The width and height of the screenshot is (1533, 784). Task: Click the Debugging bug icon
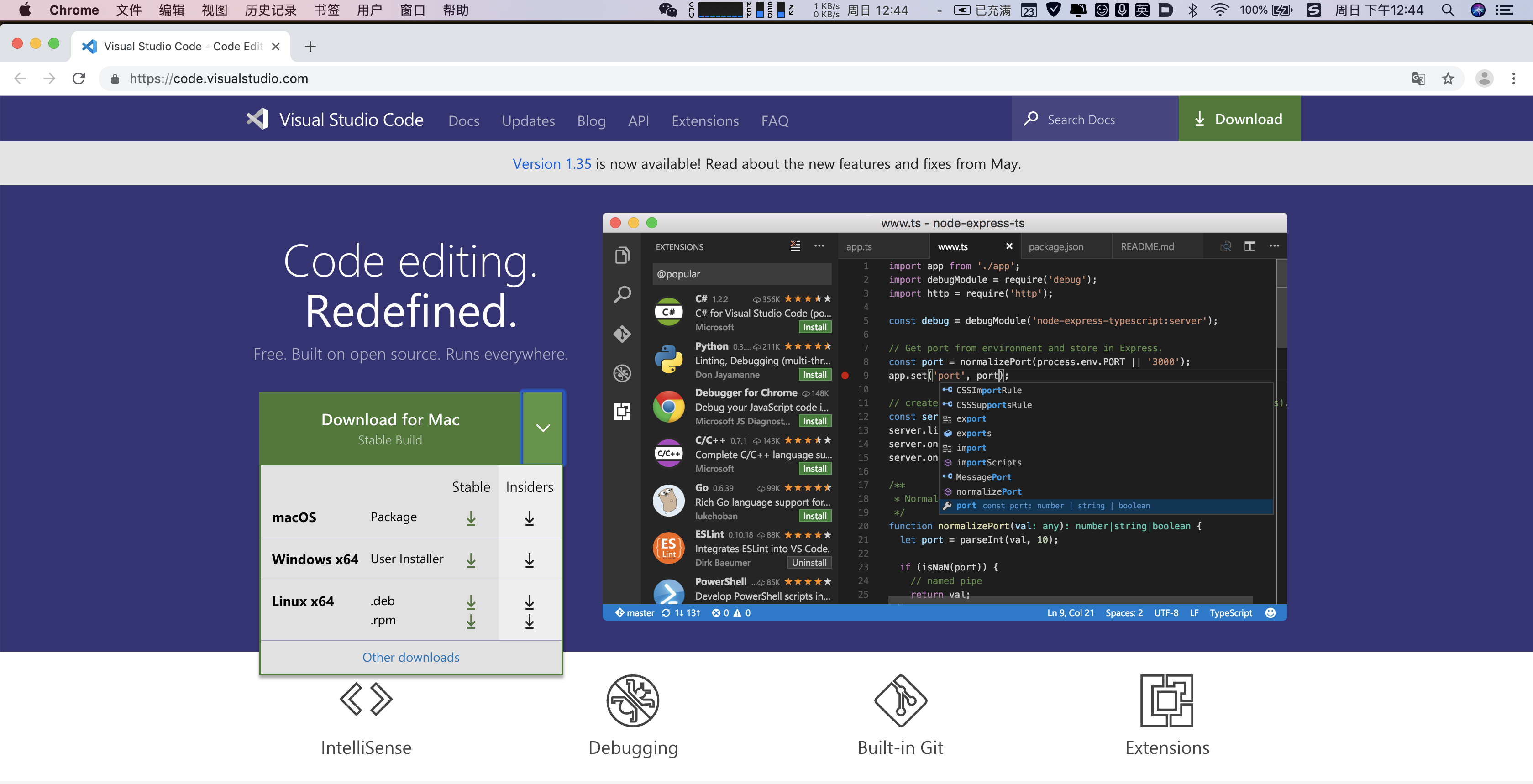[x=633, y=700]
